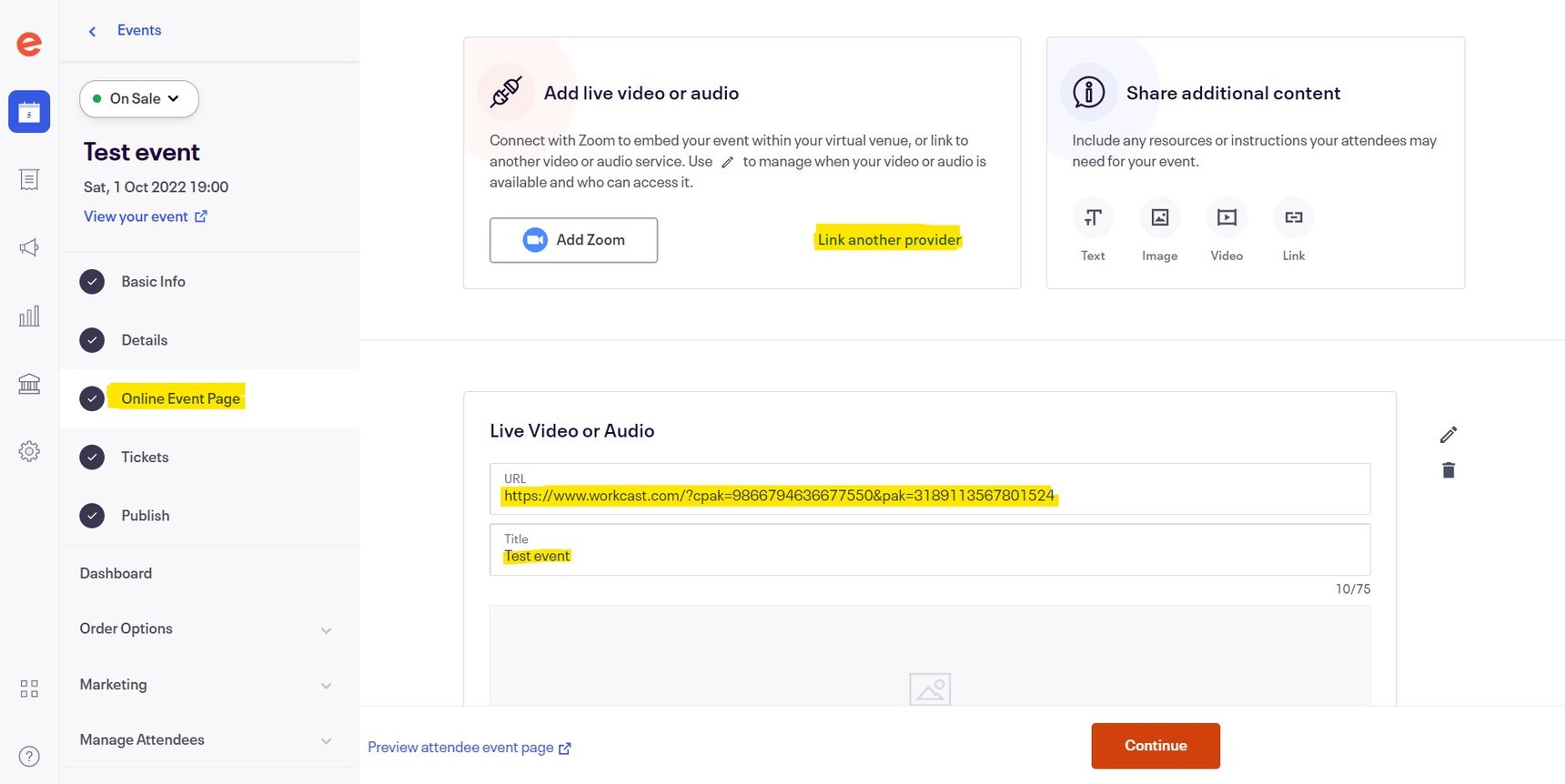Screen dimensions: 1565x784
Task: Edit Live Video via the pencil icon
Action: click(1449, 435)
